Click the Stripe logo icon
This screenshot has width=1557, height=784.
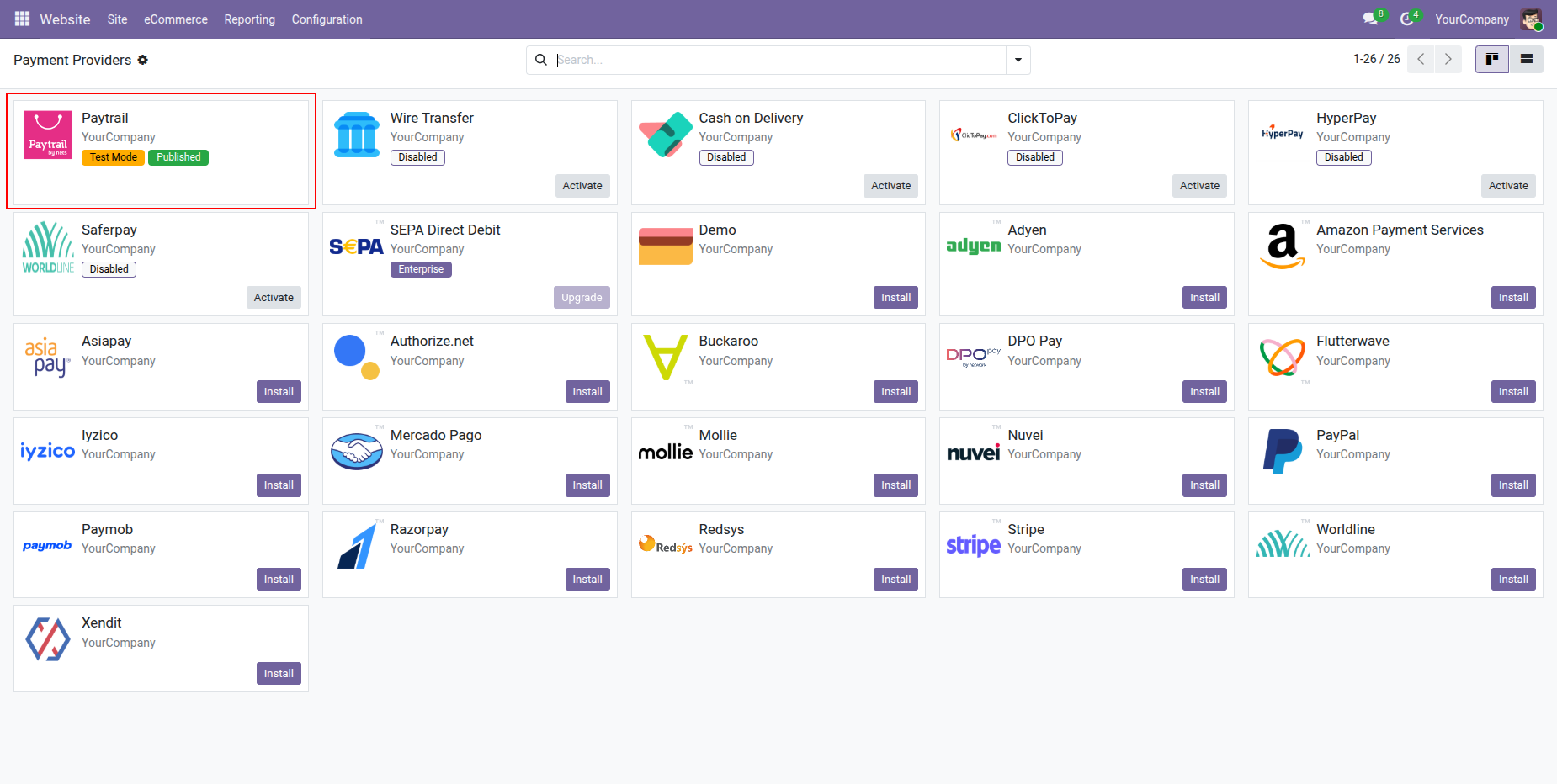974,545
